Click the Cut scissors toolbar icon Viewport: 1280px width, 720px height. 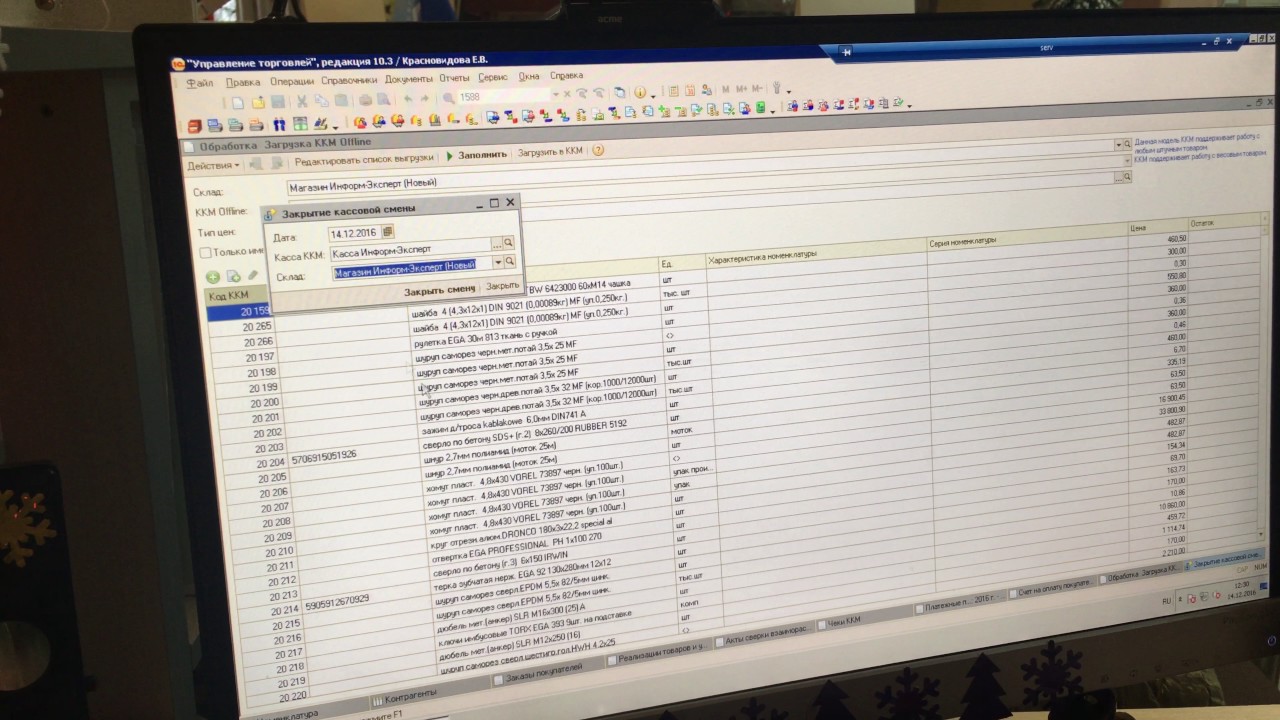click(x=301, y=101)
